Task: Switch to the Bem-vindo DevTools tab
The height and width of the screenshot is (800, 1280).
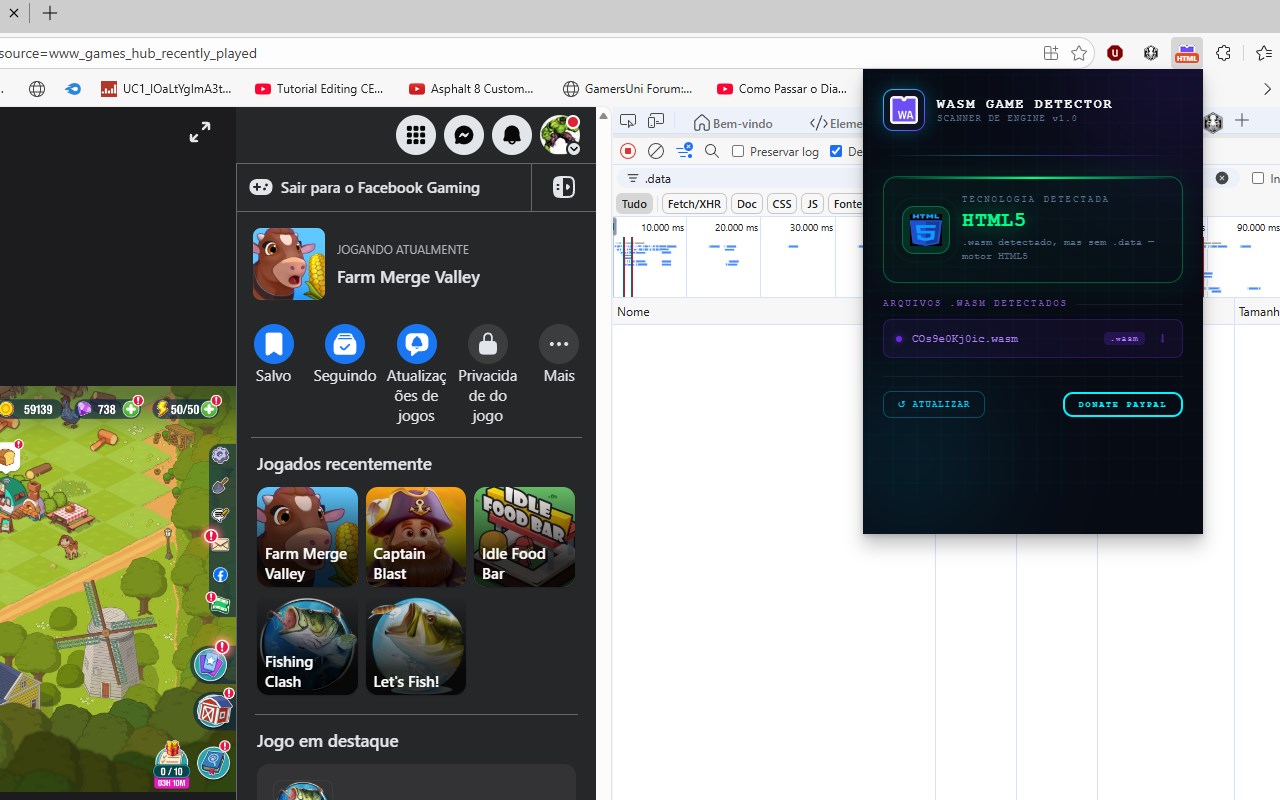Action: click(734, 123)
